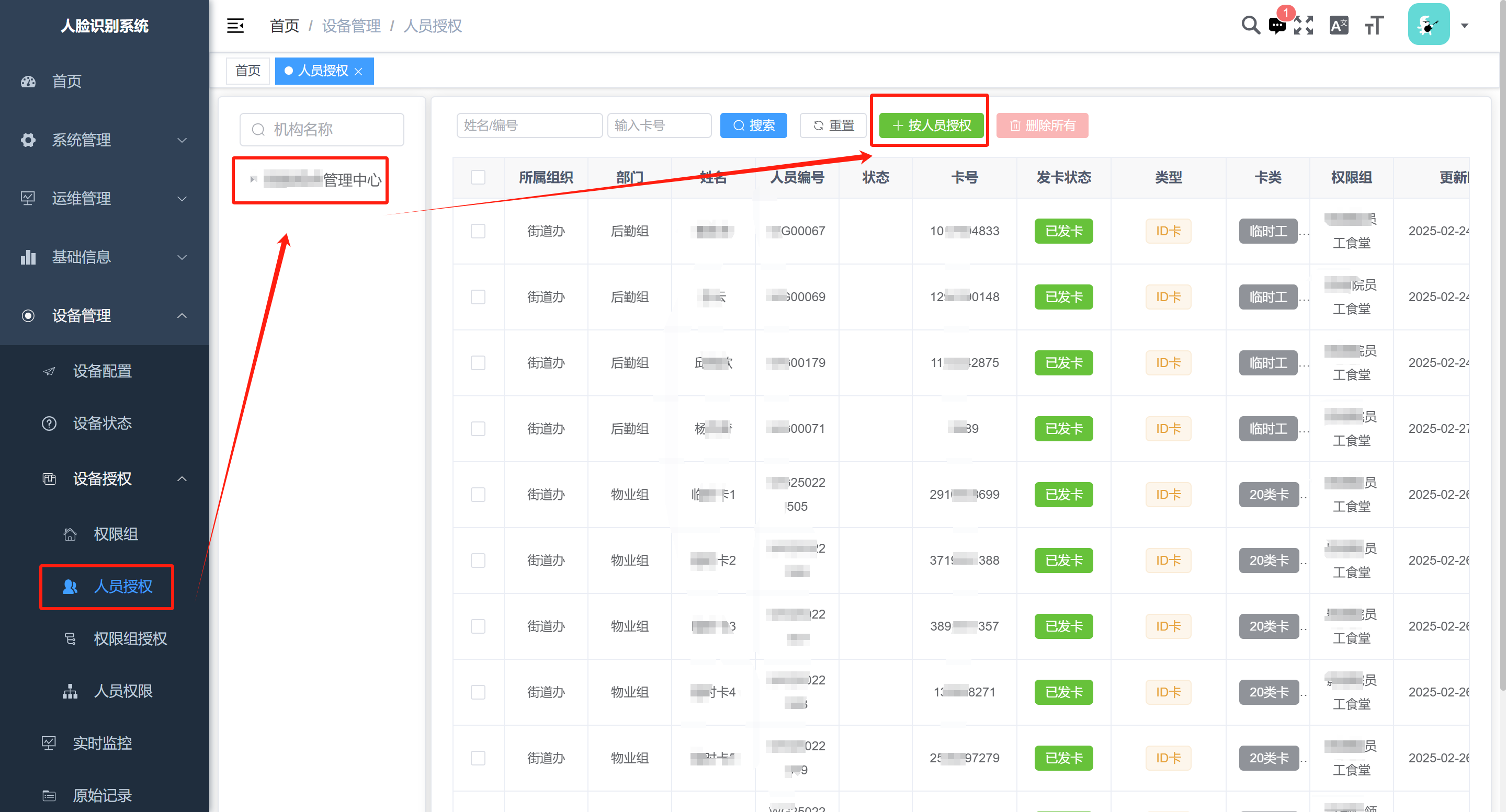Check the row with card number ending 8271
The width and height of the screenshot is (1506, 812).
(478, 693)
